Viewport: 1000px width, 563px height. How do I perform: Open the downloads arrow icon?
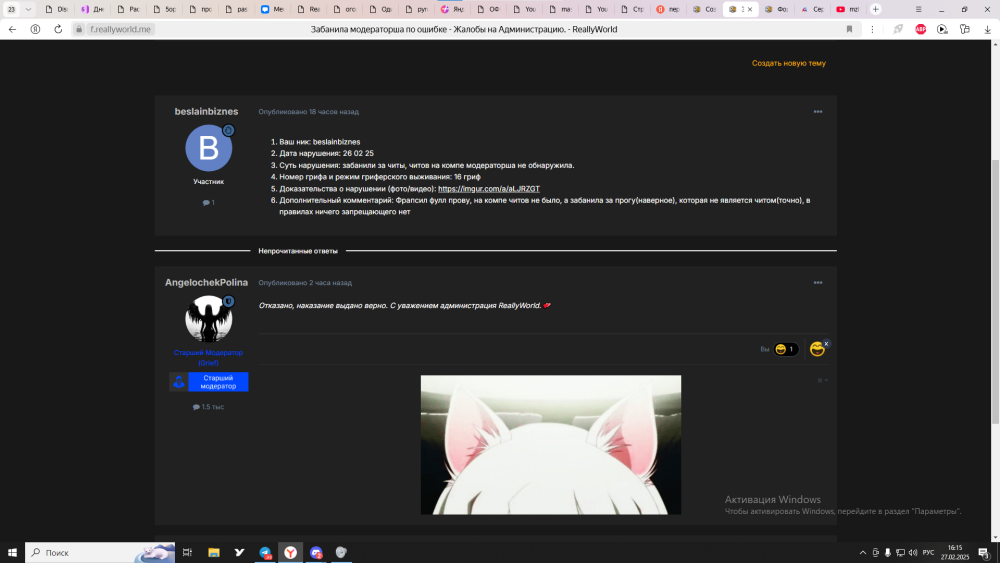987,29
